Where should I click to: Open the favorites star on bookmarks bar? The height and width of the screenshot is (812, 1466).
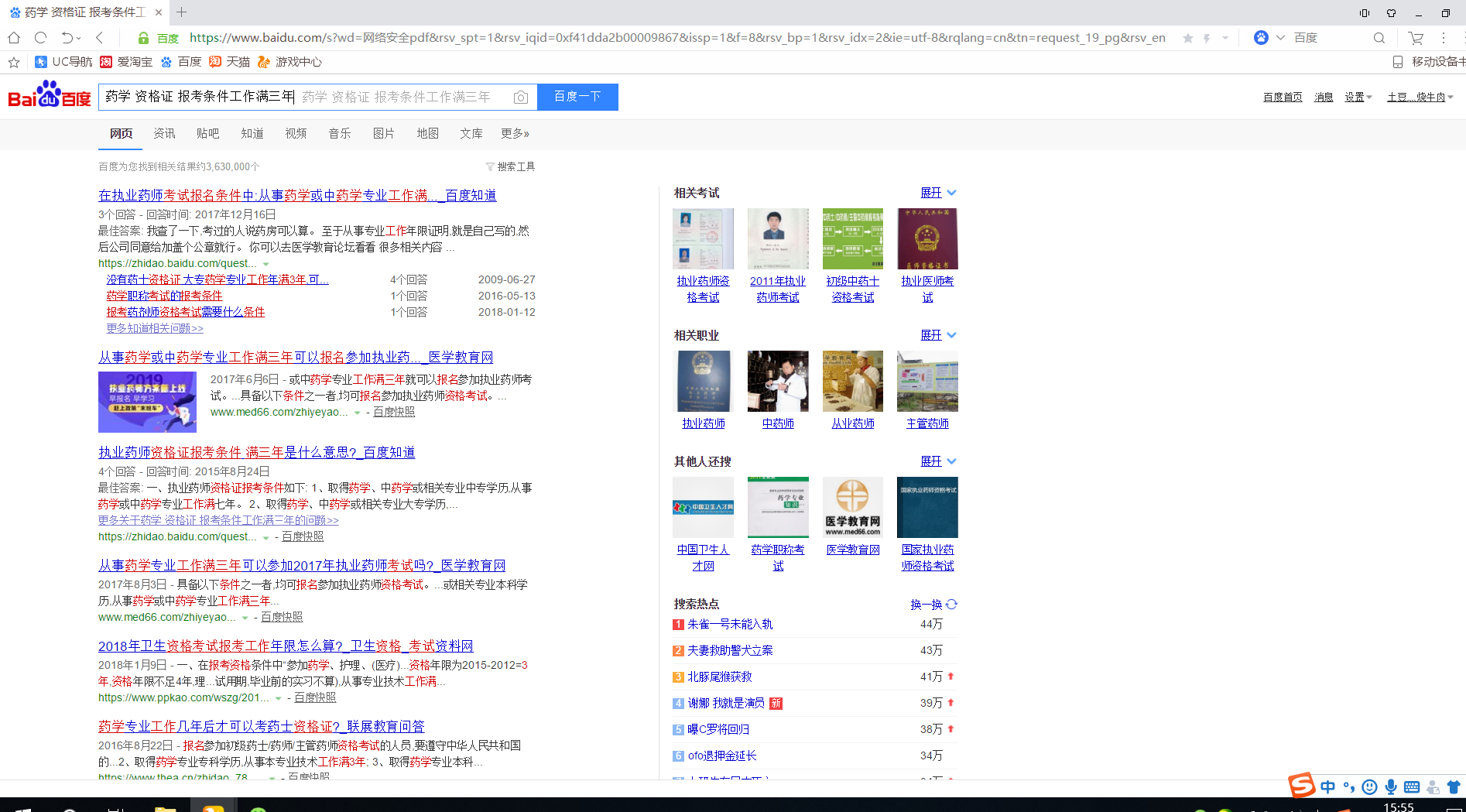click(x=14, y=62)
